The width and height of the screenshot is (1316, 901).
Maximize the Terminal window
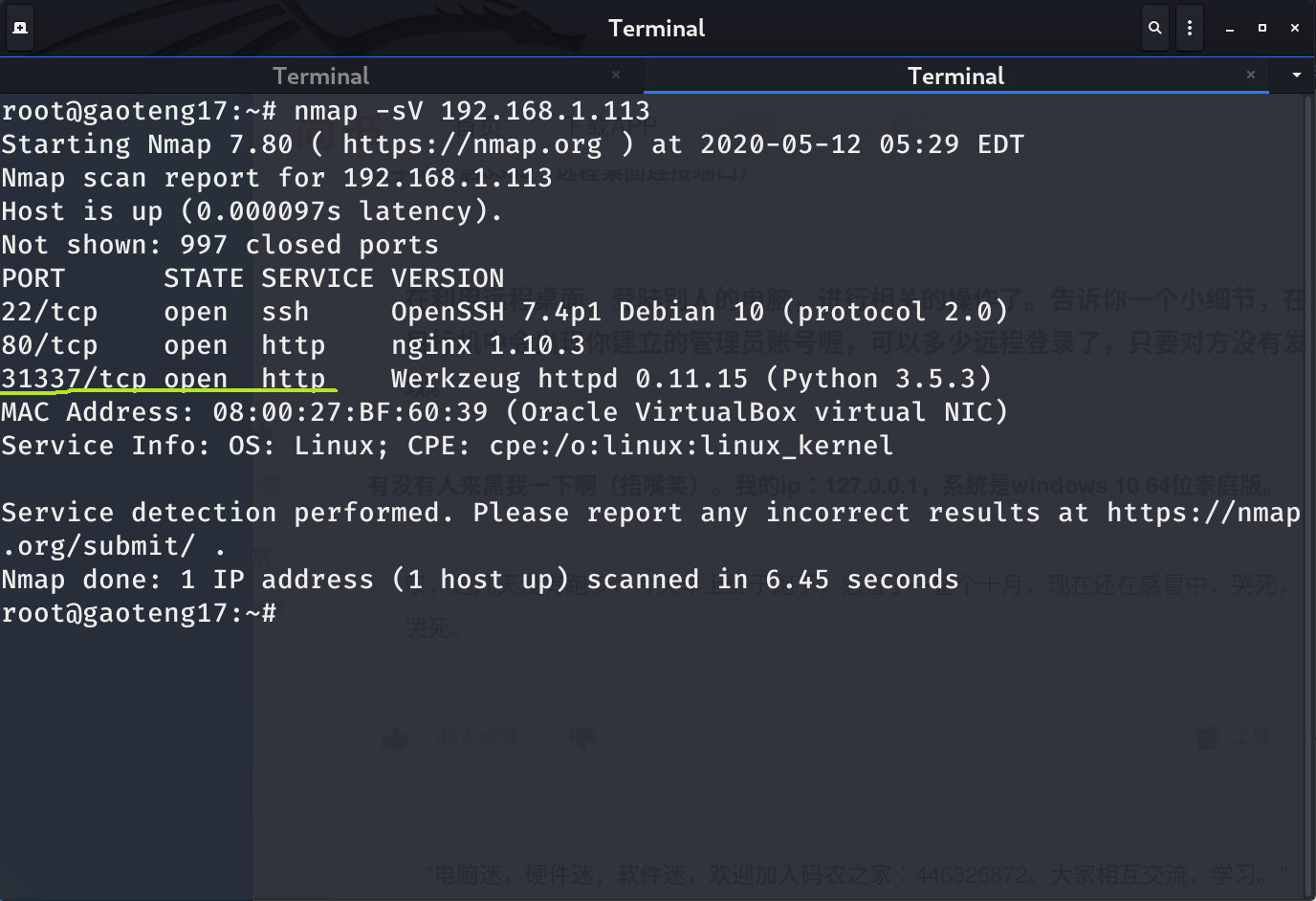click(1262, 28)
